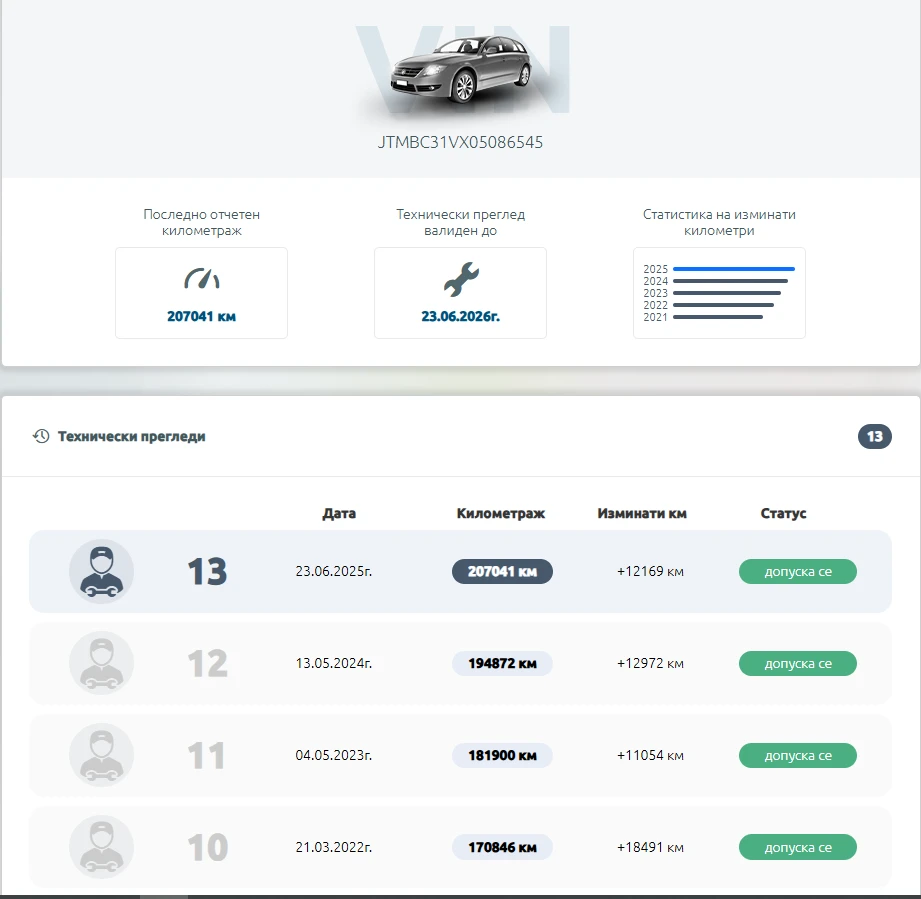Click the mechanic avatar for inspection 10
Image resolution: width=921 pixels, height=899 pixels.
click(101, 847)
